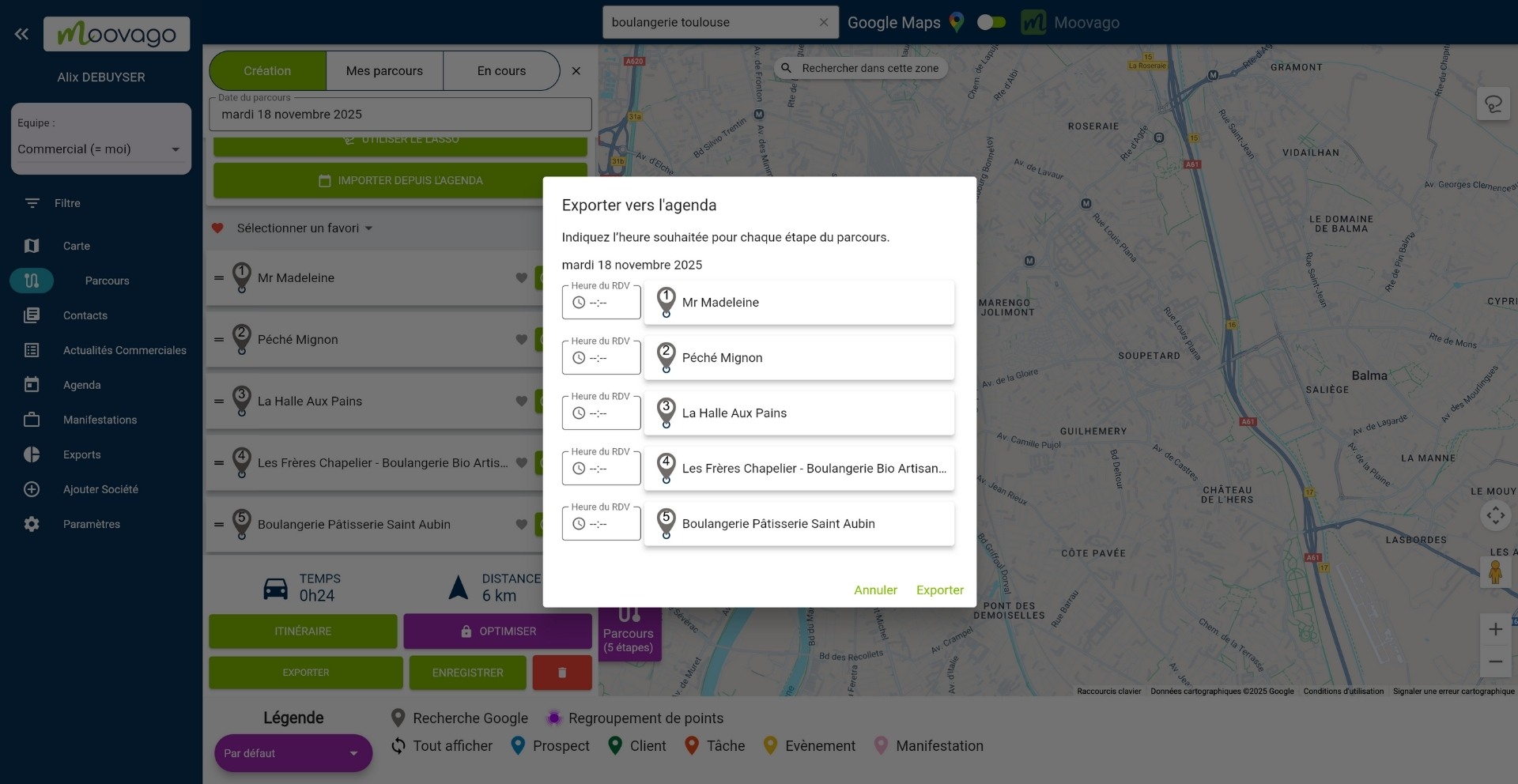This screenshot has width=1518, height=784.
Task: Click the Ajouter Société plus icon
Action: 32,489
